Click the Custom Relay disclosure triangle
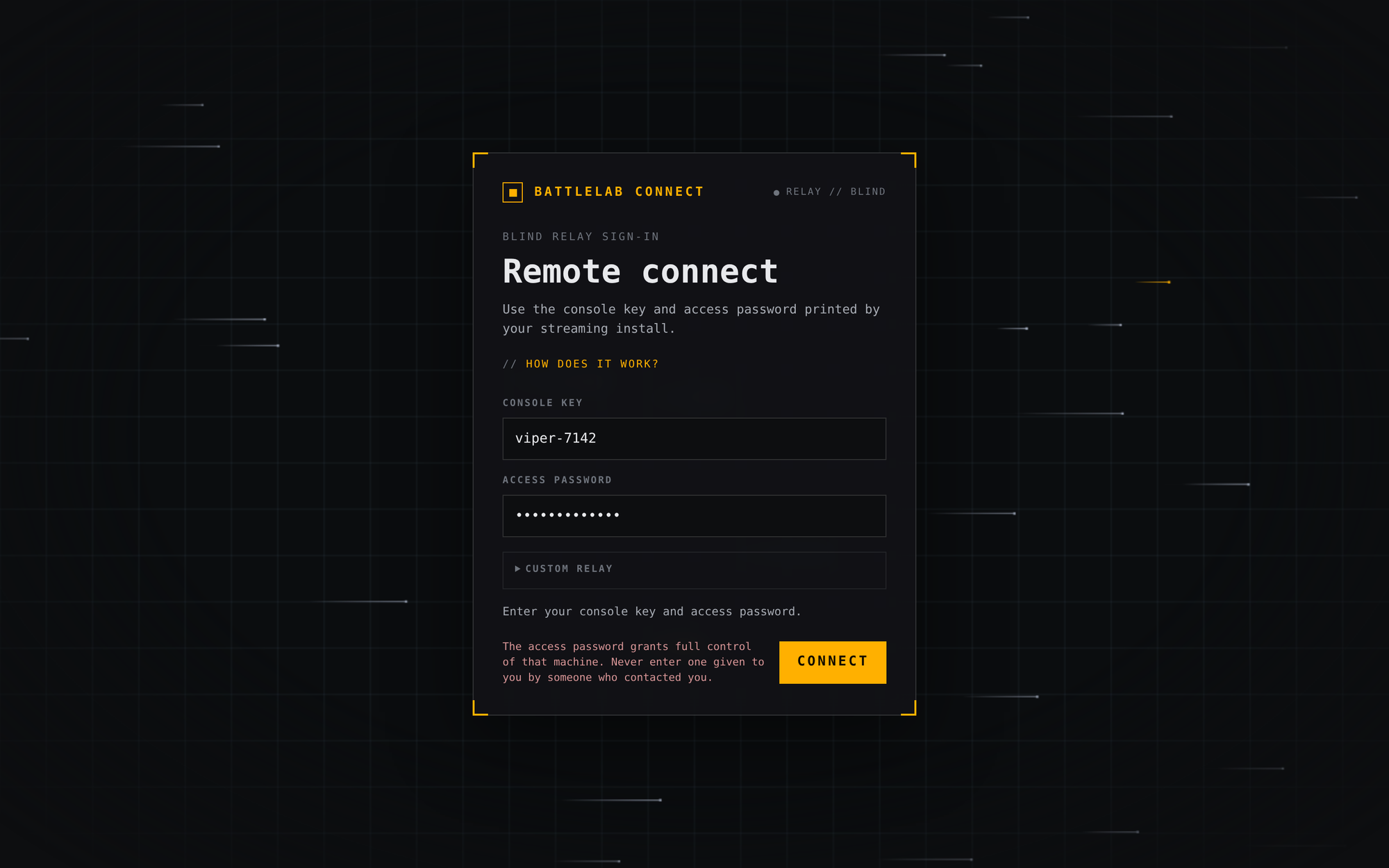 pos(517,569)
